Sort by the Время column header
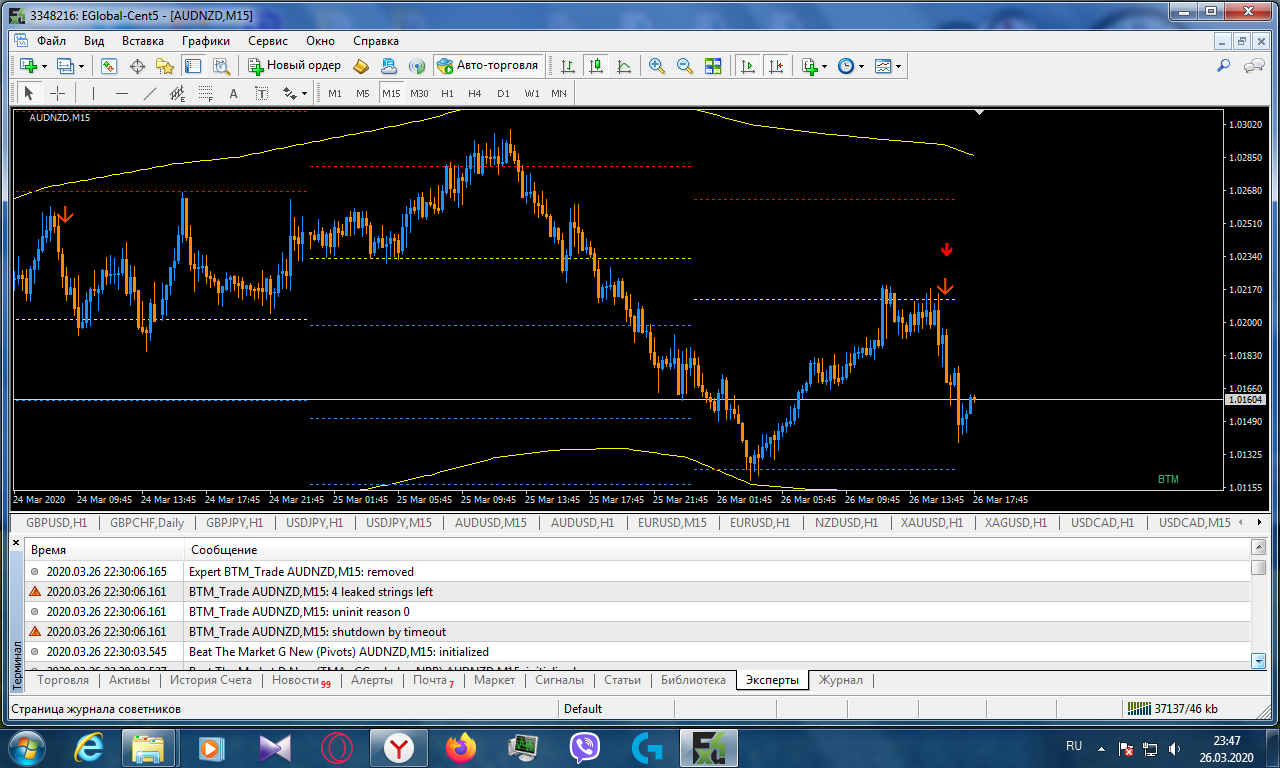Image resolution: width=1280 pixels, height=768 pixels. pos(105,550)
